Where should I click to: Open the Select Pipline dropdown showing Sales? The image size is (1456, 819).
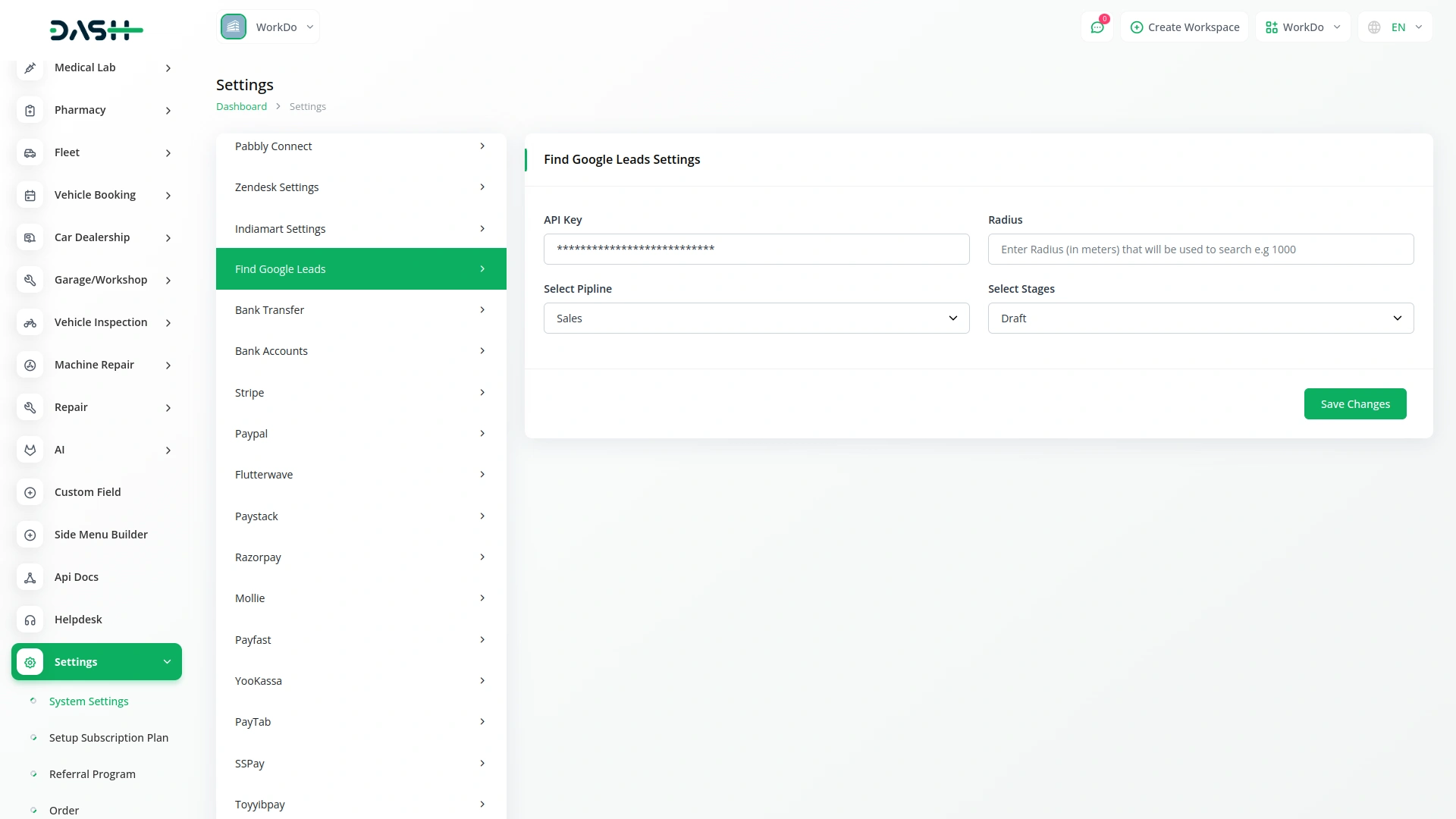pyautogui.click(x=756, y=318)
